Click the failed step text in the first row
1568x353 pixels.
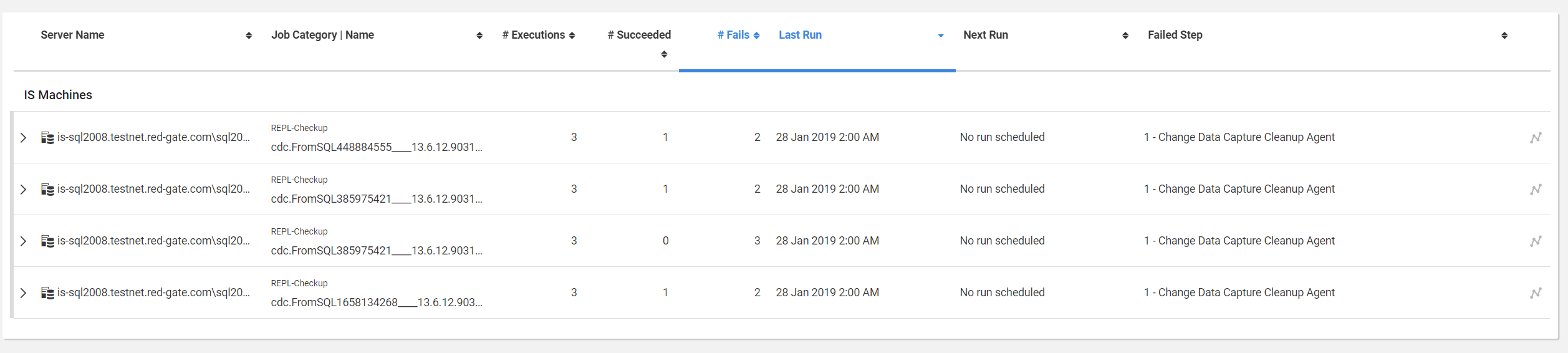[x=1239, y=137]
